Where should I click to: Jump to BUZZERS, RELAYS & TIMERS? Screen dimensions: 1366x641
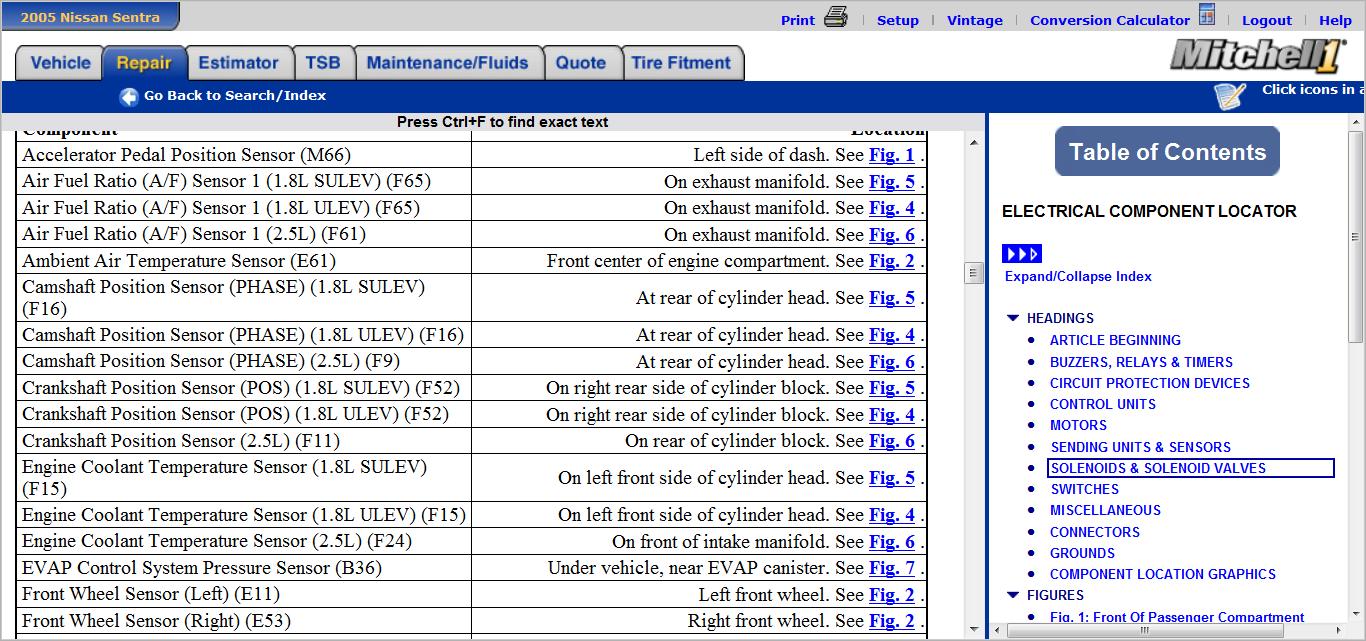(x=1141, y=362)
